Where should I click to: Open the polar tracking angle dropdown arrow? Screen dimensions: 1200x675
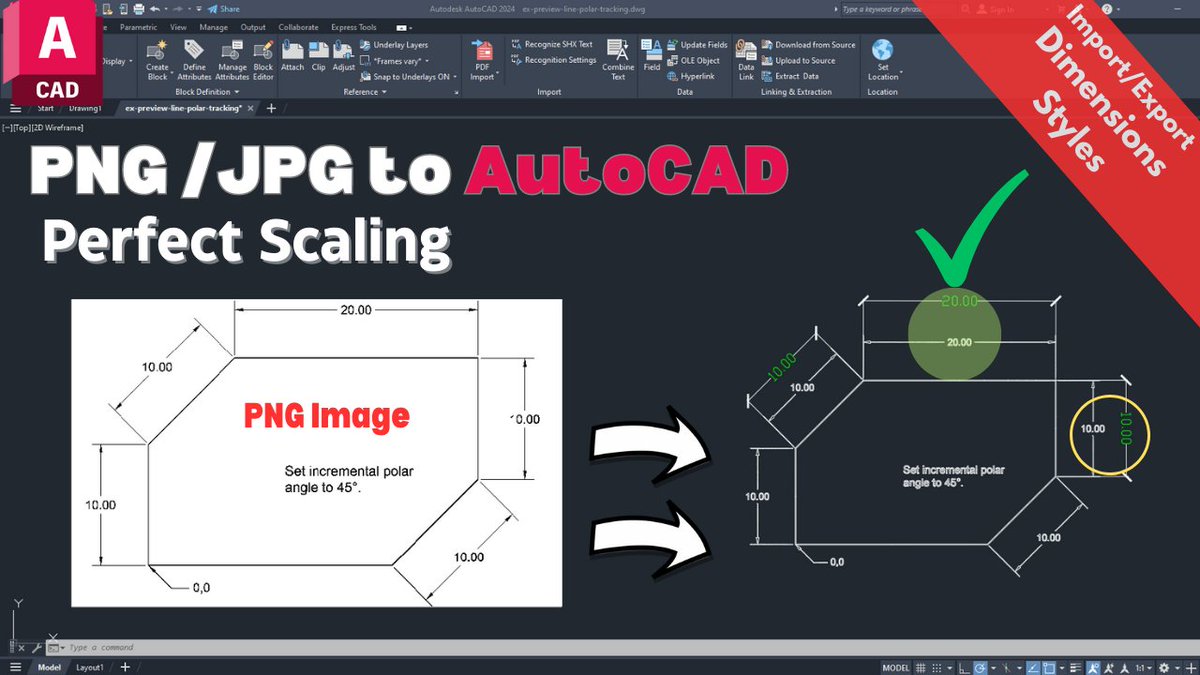(x=993, y=667)
